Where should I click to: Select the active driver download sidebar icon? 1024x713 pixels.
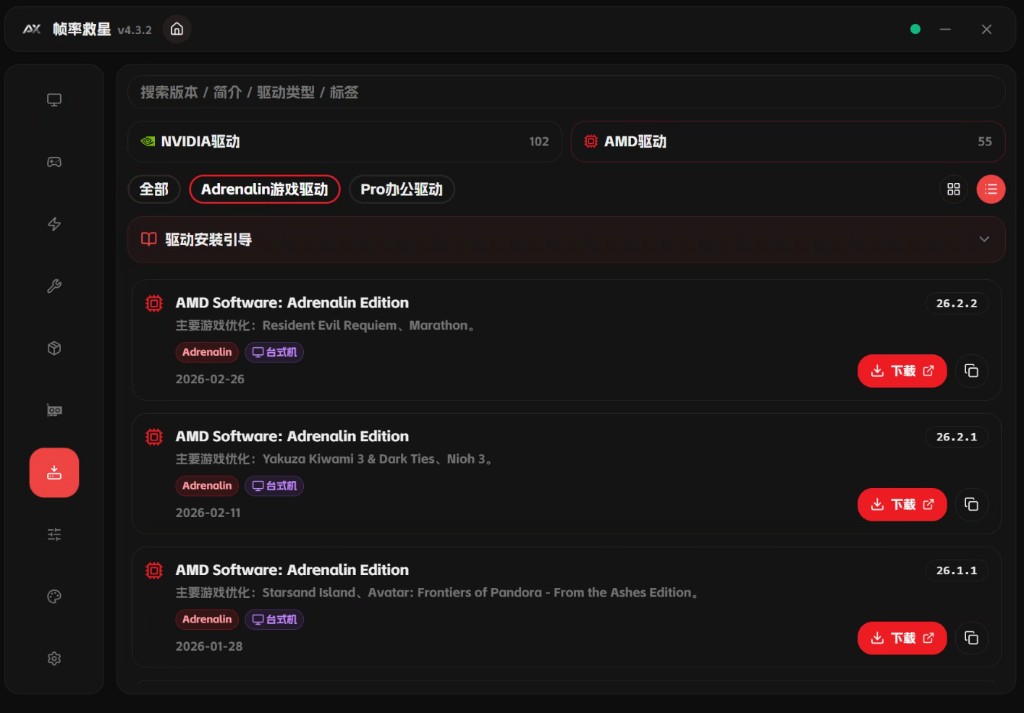[x=54, y=473]
